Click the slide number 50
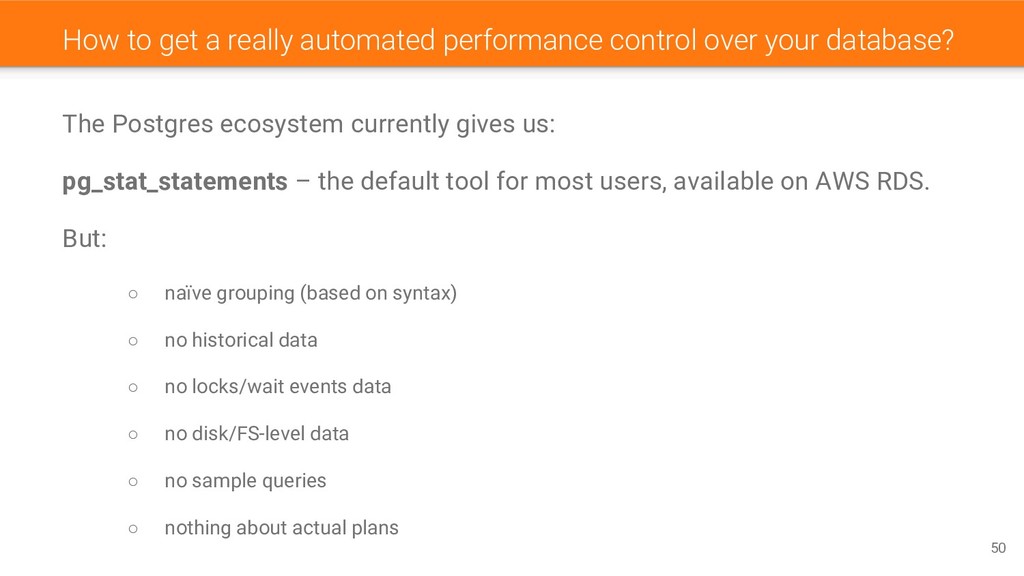 (998, 548)
